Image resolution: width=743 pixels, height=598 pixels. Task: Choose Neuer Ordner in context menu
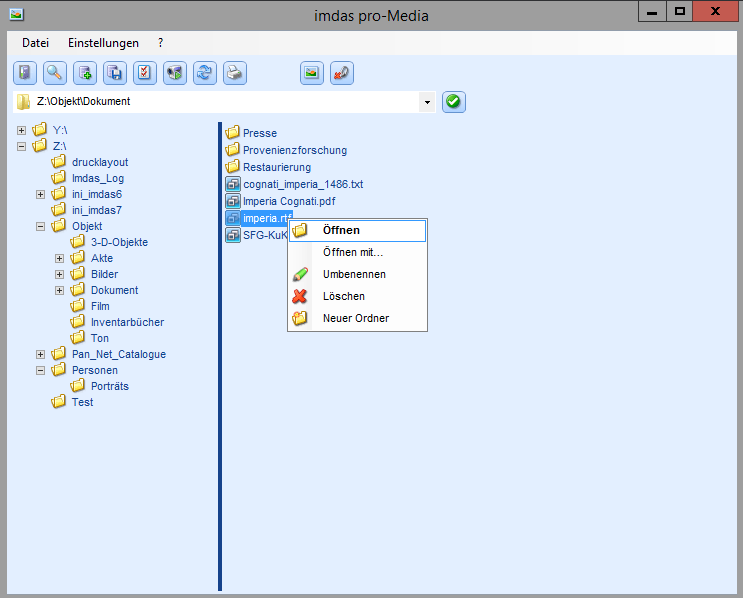tap(357, 318)
